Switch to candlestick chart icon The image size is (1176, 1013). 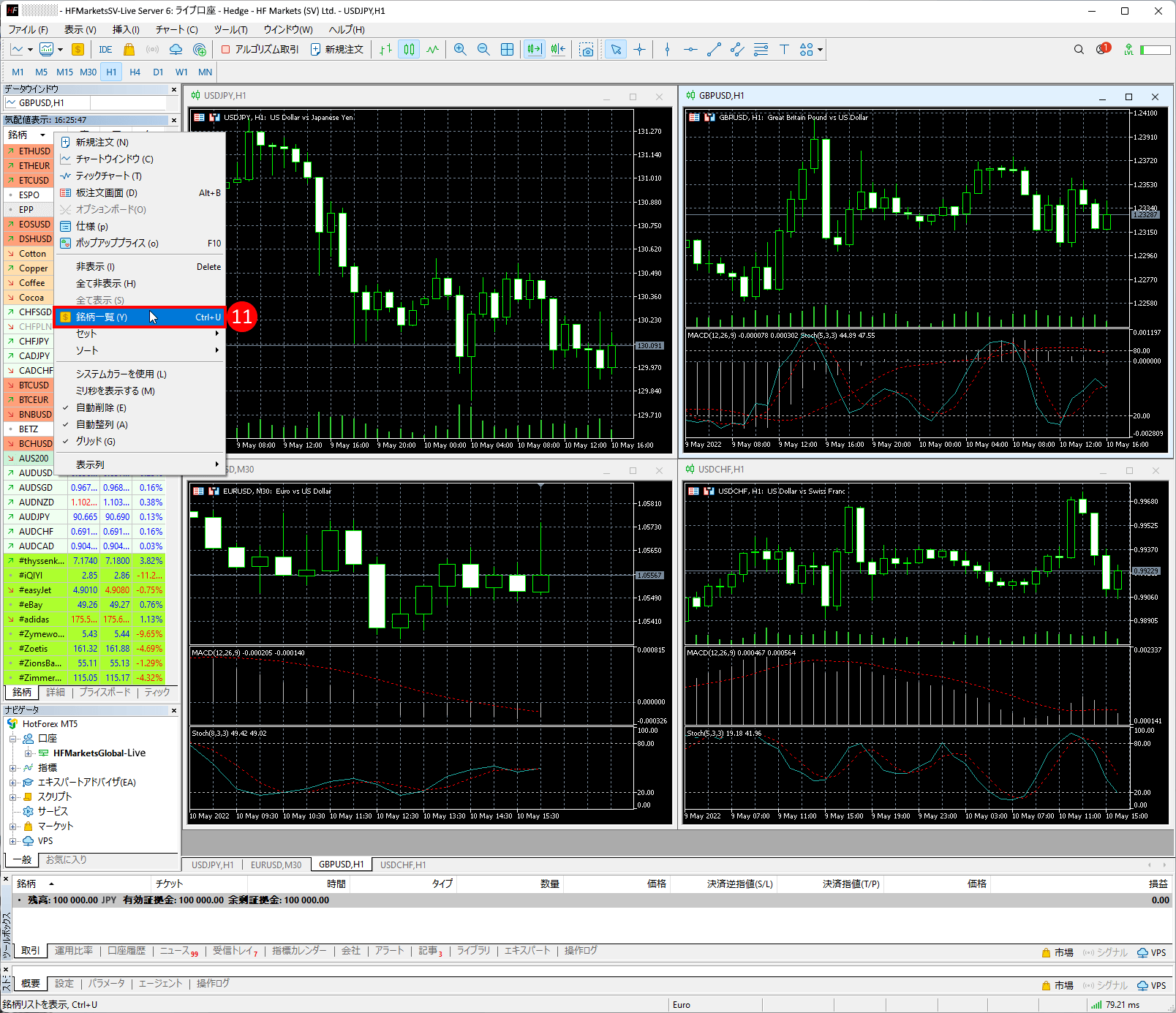coord(409,50)
